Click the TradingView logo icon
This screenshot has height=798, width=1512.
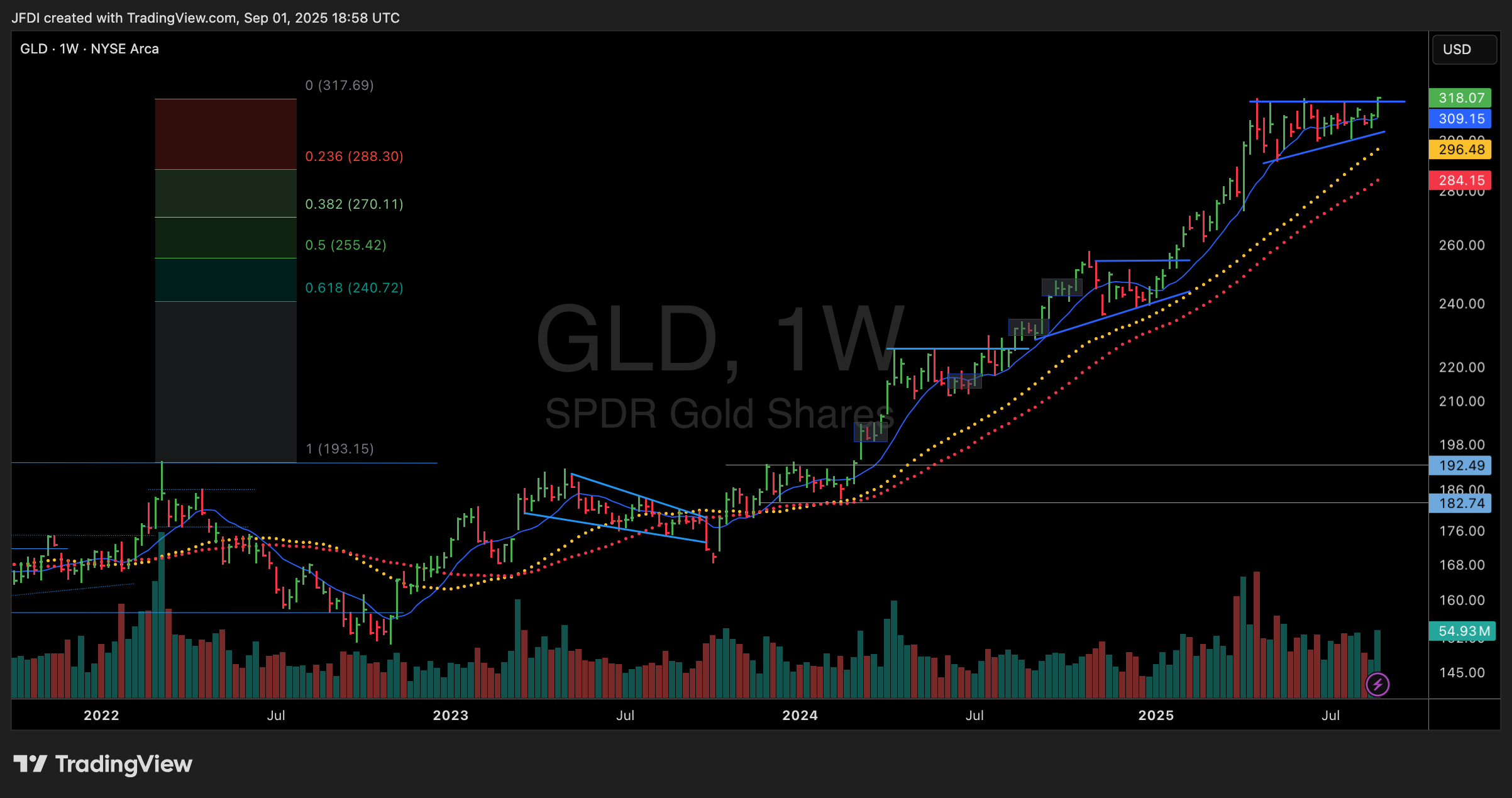[x=30, y=764]
